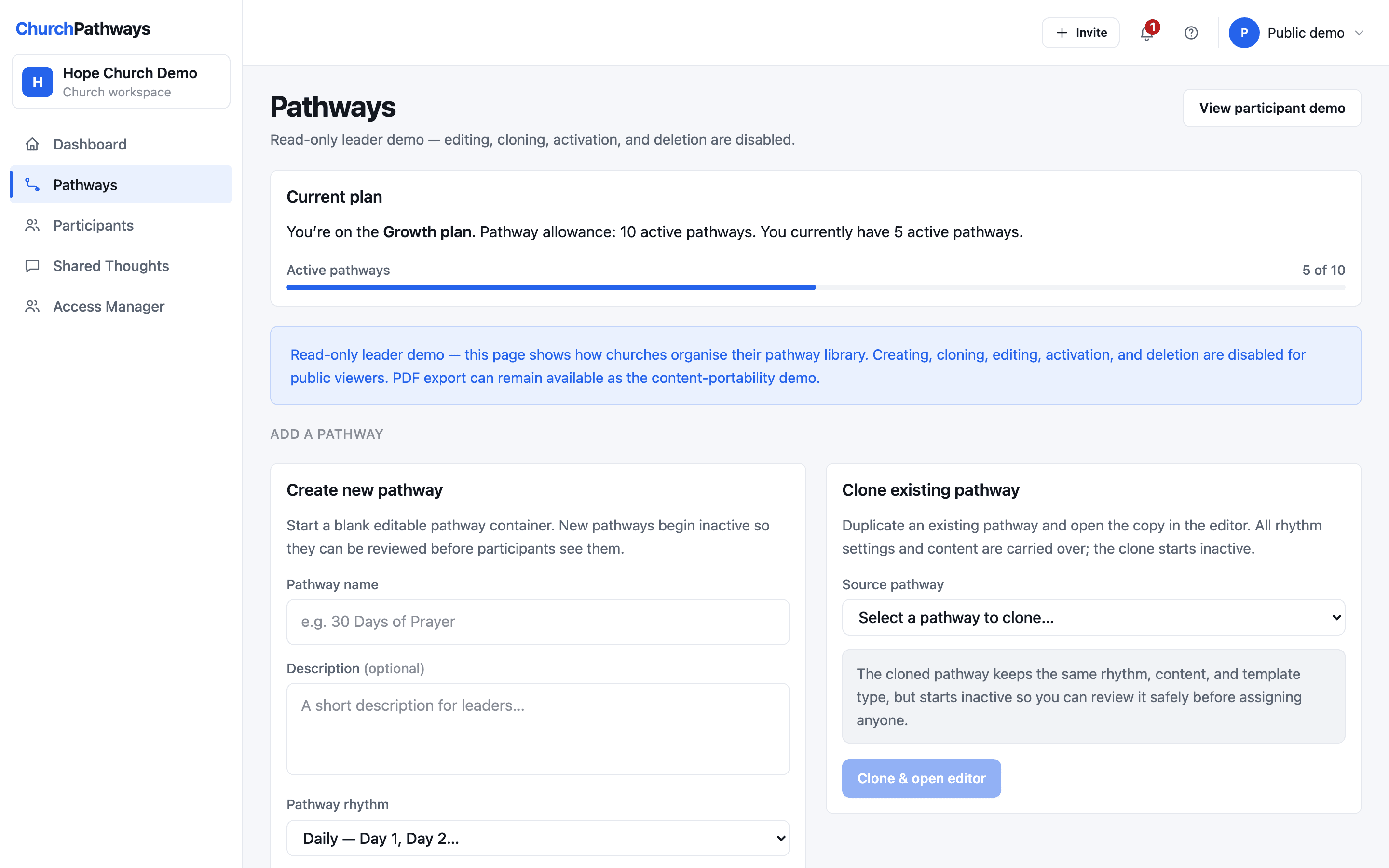Click the Pathway name input field
Screen dimensions: 1389x868
point(538,622)
